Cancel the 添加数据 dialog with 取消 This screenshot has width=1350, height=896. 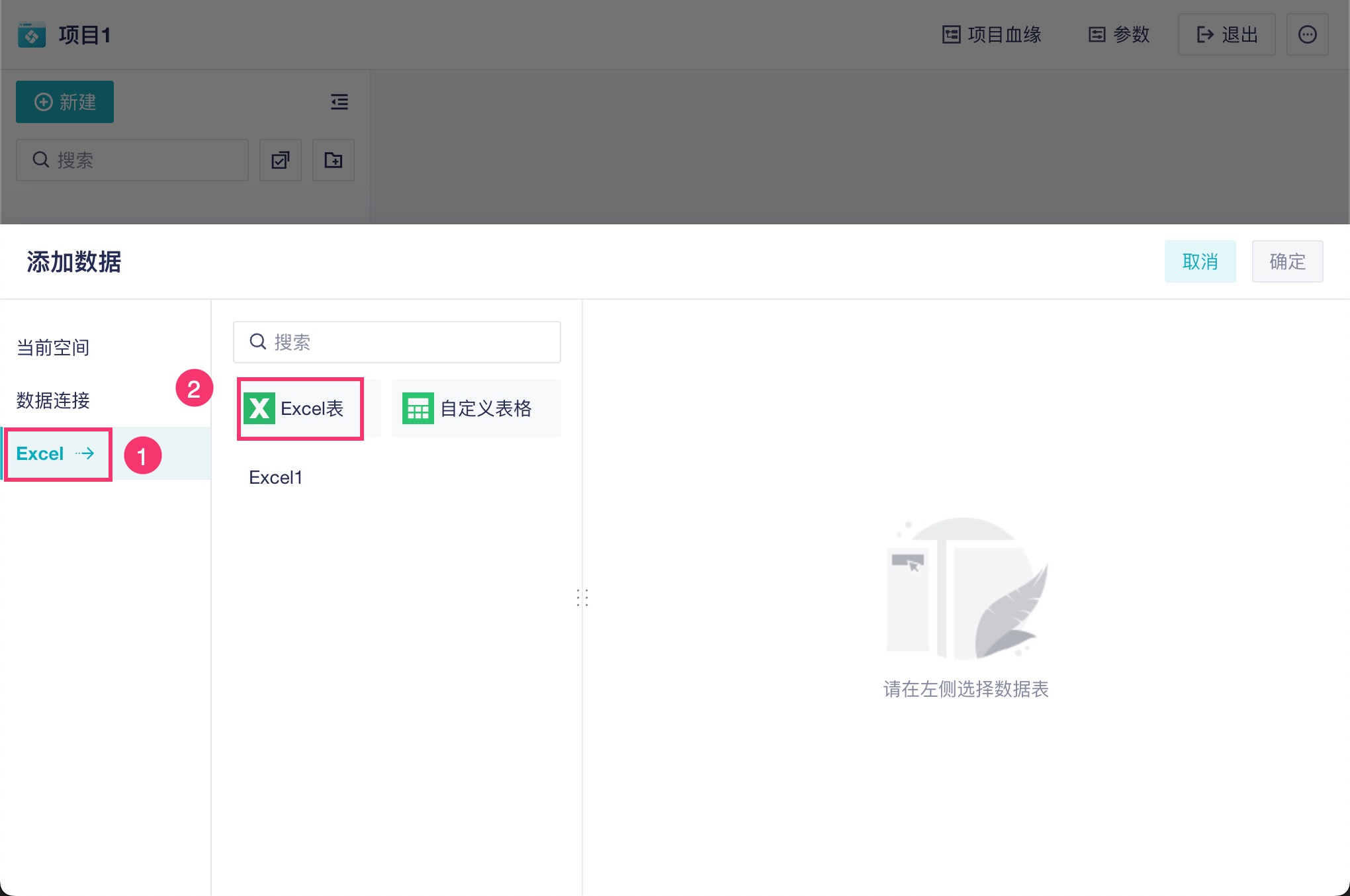(1200, 261)
